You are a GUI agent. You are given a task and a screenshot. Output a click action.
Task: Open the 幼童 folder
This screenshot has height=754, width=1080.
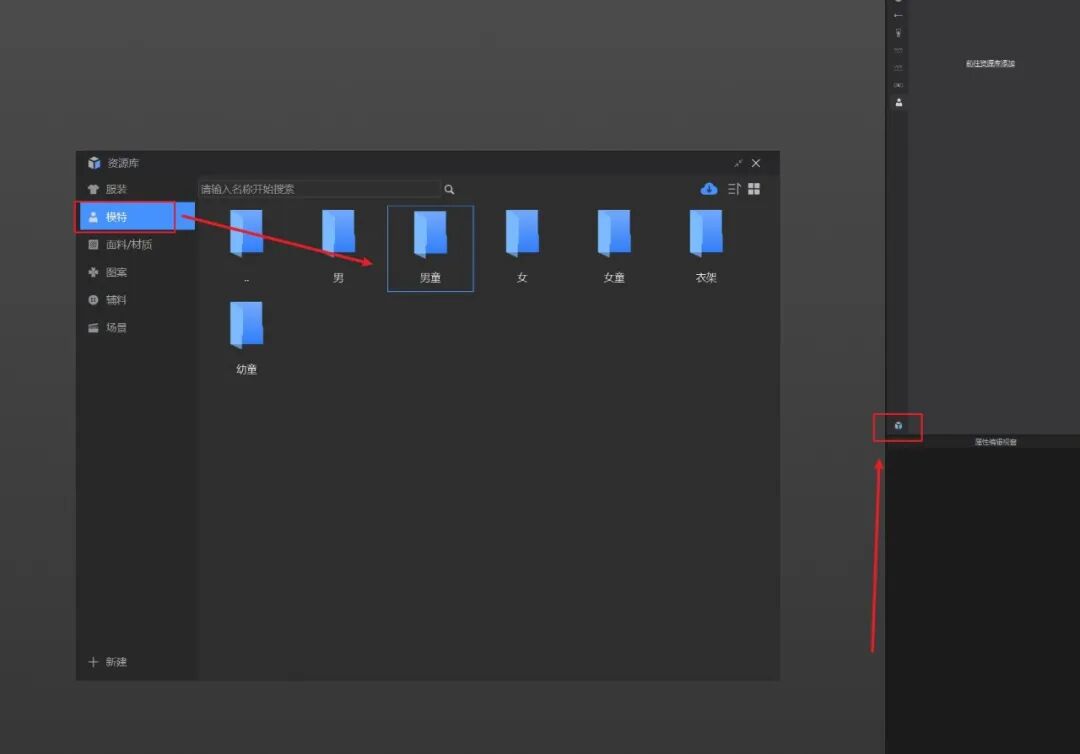[x=247, y=338]
